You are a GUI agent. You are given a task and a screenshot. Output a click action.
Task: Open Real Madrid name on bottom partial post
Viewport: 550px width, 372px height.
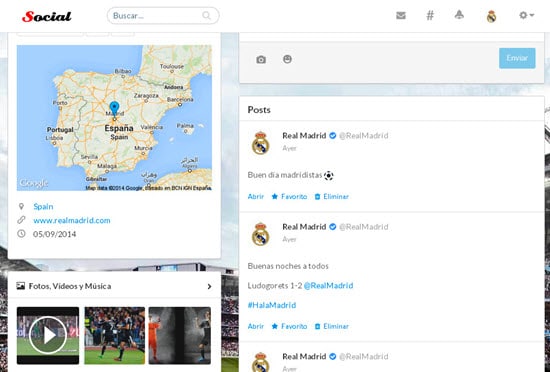tap(304, 357)
